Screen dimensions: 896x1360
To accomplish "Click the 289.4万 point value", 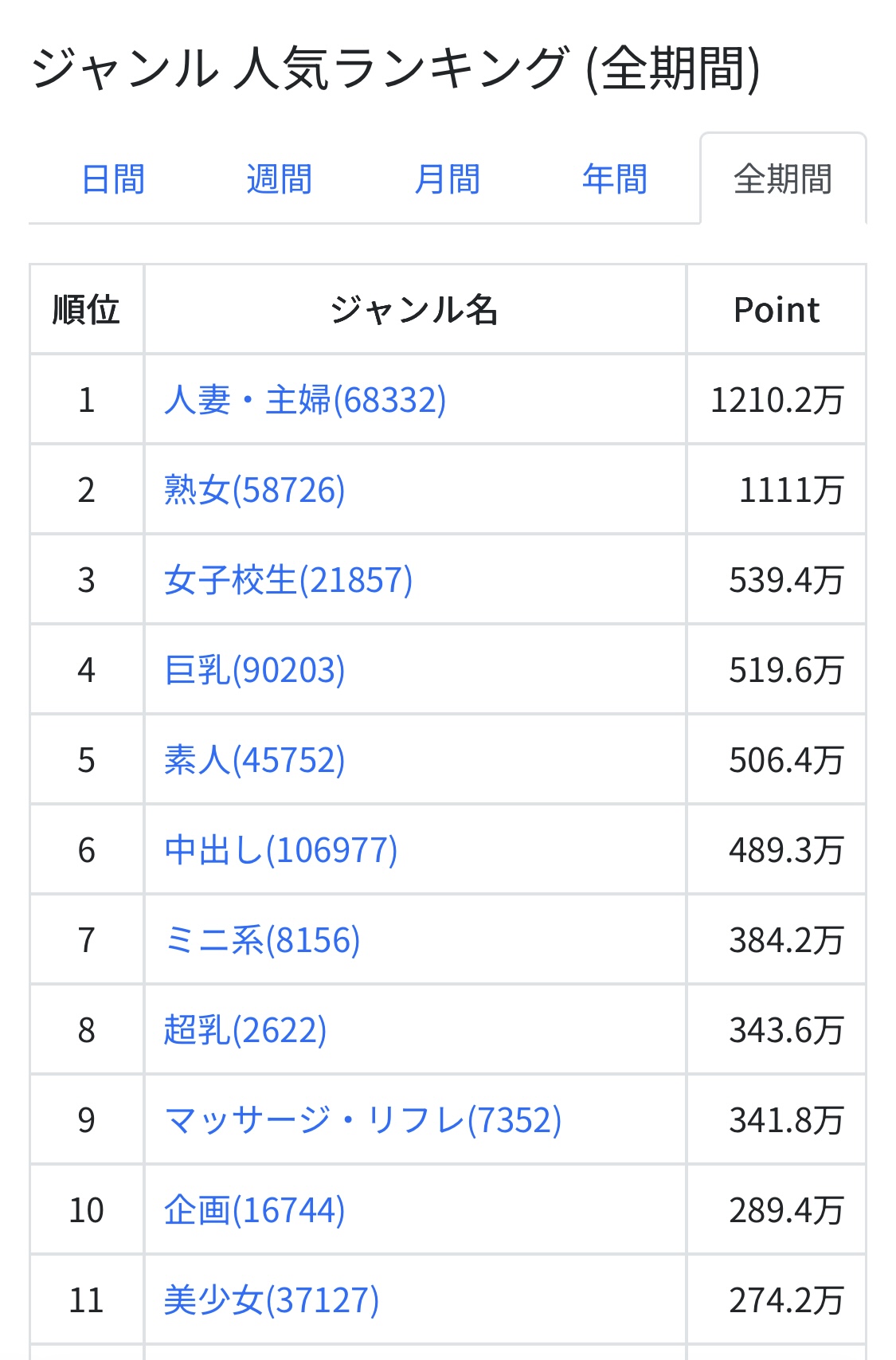I will [x=786, y=1210].
